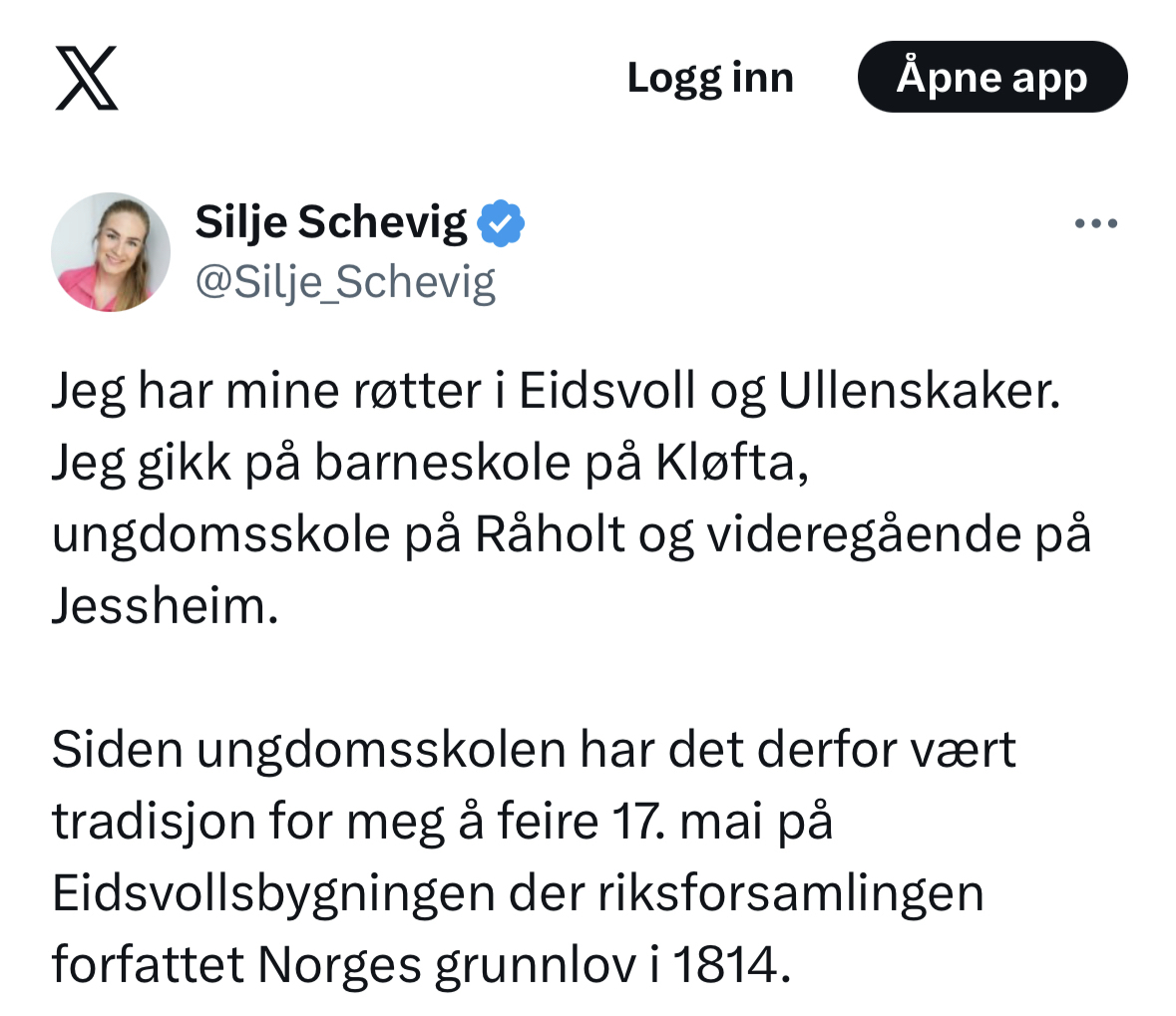This screenshot has height=1016, width=1176.
Task: Click the word Ullenskaker in the post
Action: [918, 391]
